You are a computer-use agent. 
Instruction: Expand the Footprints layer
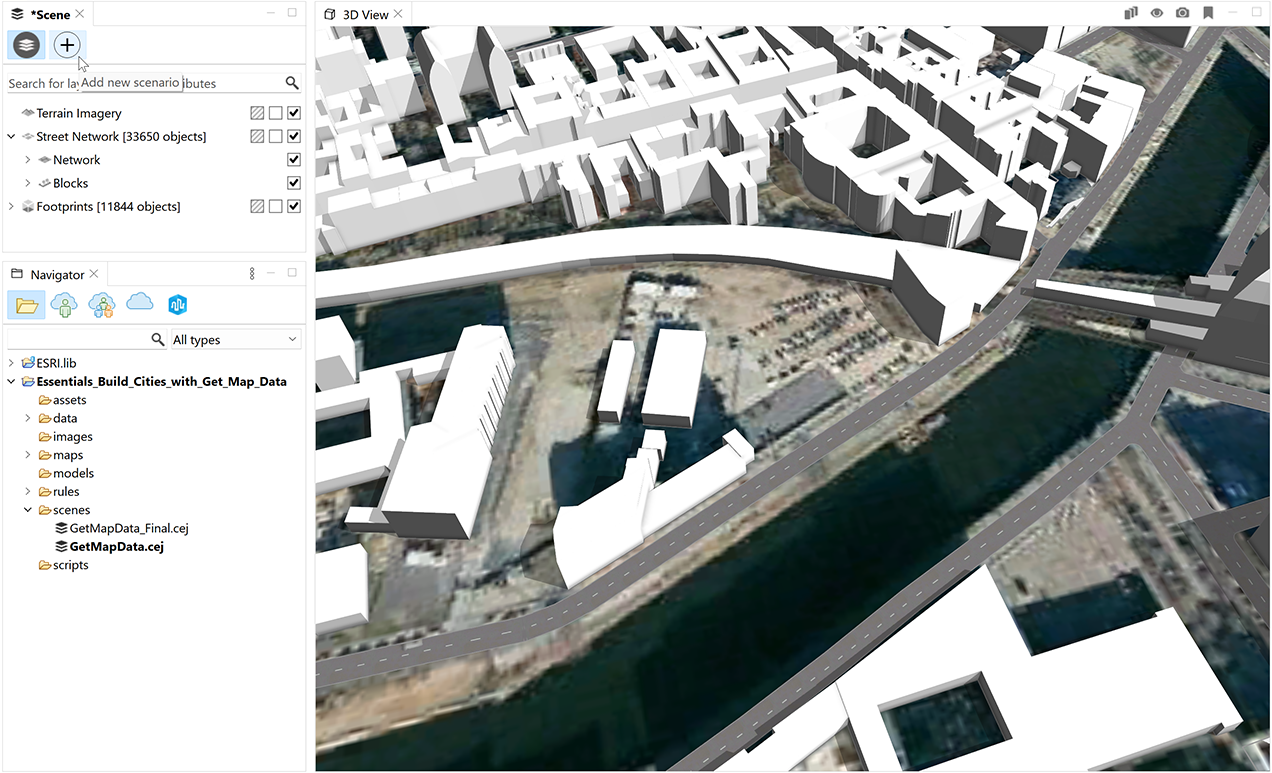pos(12,207)
